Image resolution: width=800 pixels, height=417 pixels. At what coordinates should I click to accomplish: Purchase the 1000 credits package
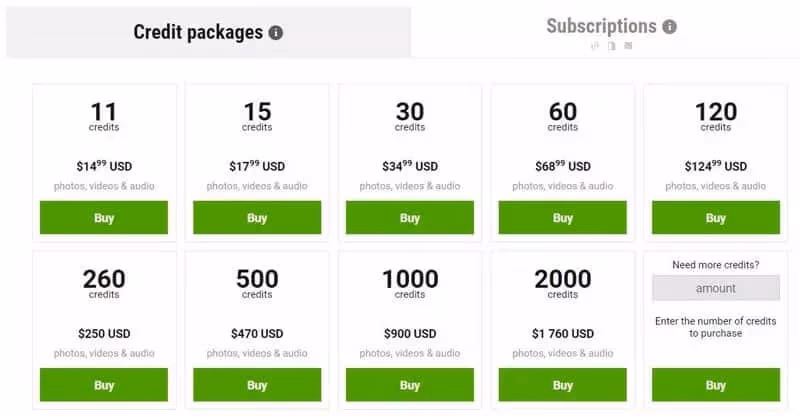pyautogui.click(x=410, y=385)
